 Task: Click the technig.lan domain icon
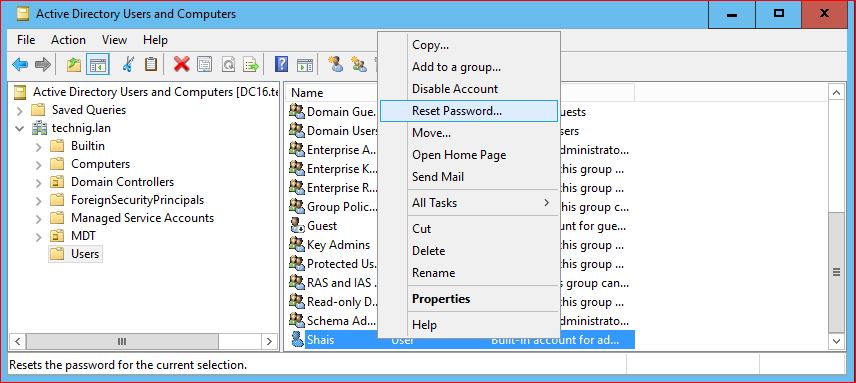pos(39,128)
